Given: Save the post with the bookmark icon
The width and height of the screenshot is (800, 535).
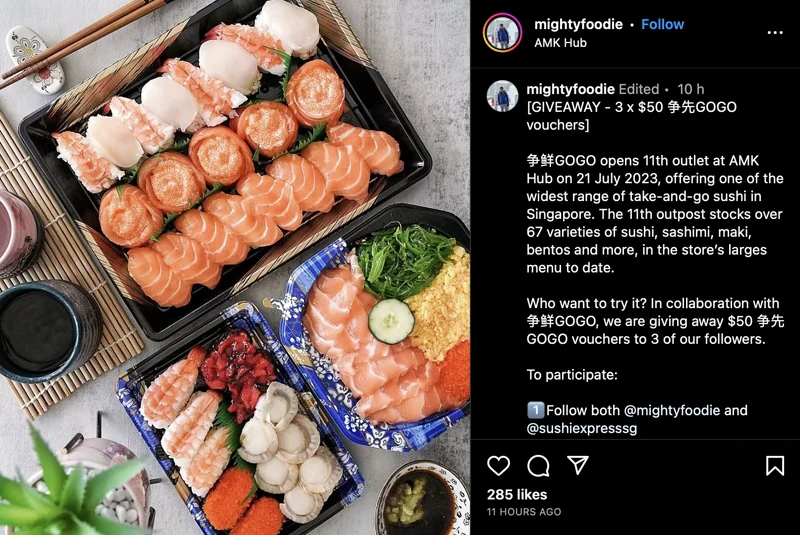Looking at the screenshot, I should pyautogui.click(x=774, y=466).
